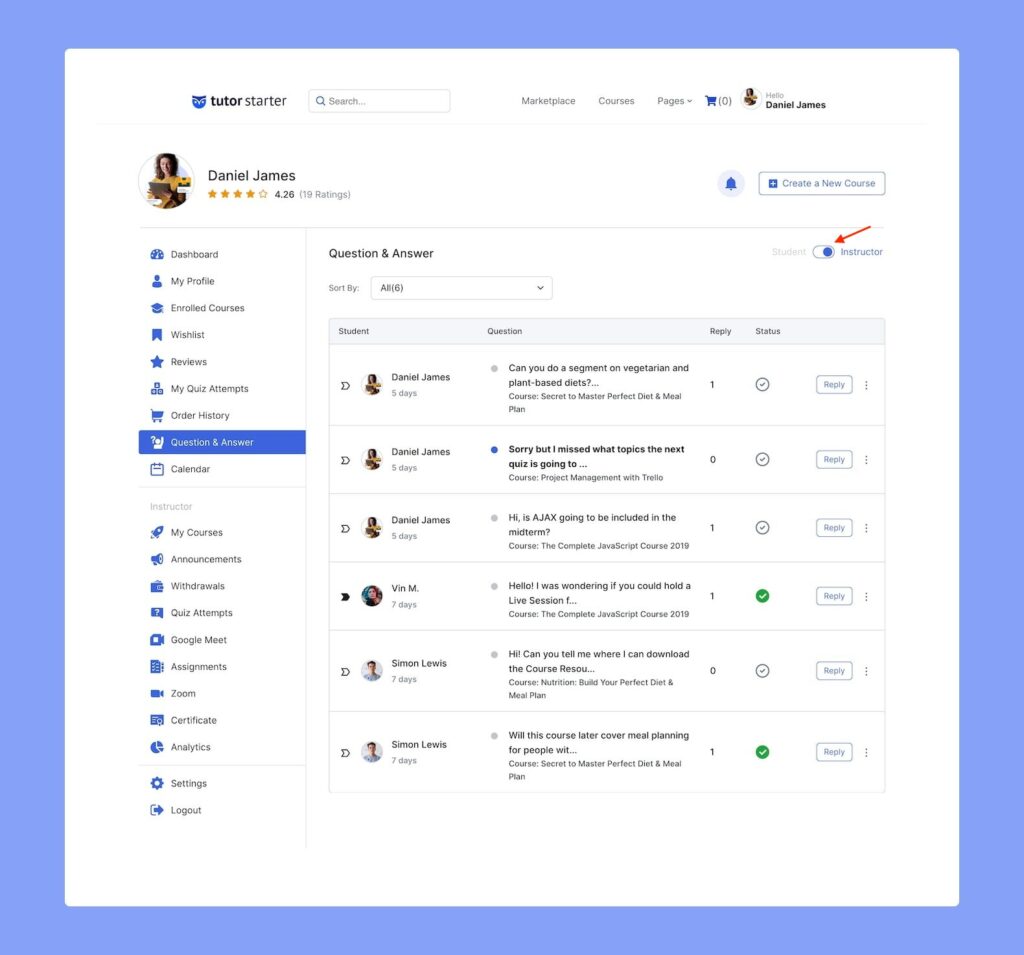The image size is (1024, 955).
Task: Expand the Pages menu dropdown
Action: coord(674,101)
